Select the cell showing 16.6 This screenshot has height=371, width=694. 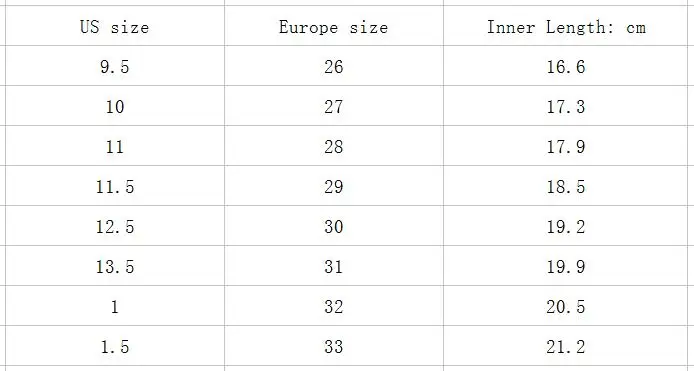click(x=566, y=66)
